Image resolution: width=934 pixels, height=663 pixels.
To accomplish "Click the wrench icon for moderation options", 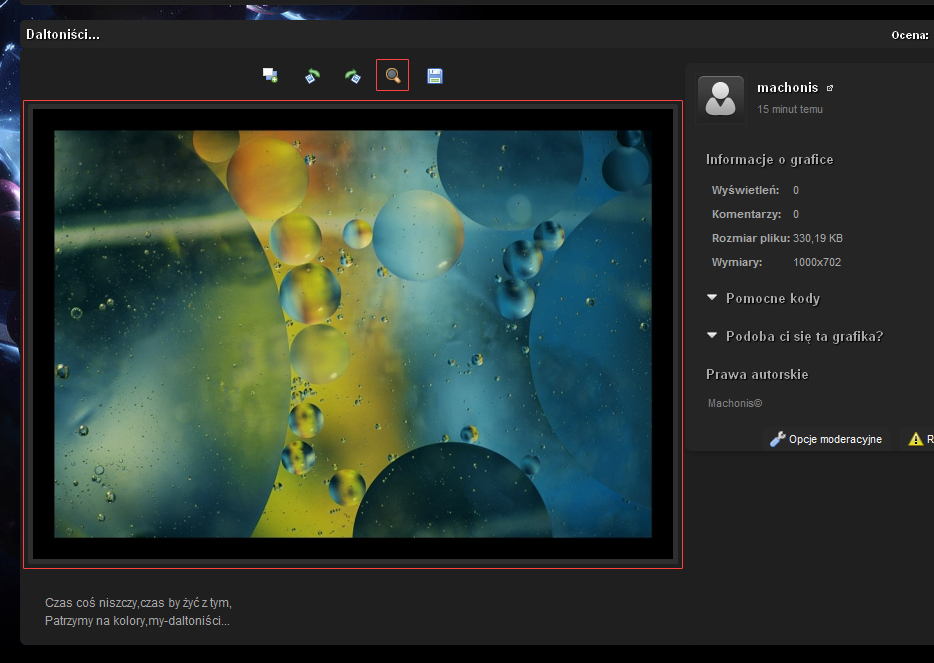I will pos(777,439).
